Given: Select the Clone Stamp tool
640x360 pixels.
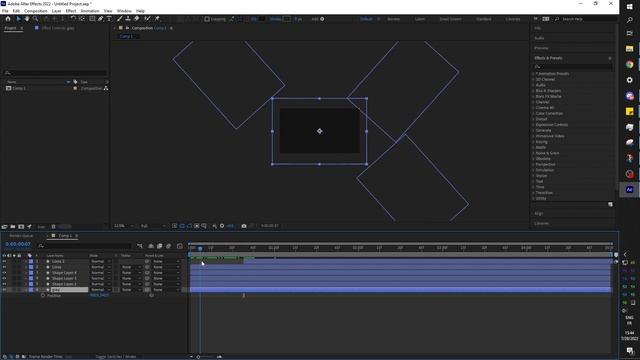Looking at the screenshot, I should [x=128, y=19].
